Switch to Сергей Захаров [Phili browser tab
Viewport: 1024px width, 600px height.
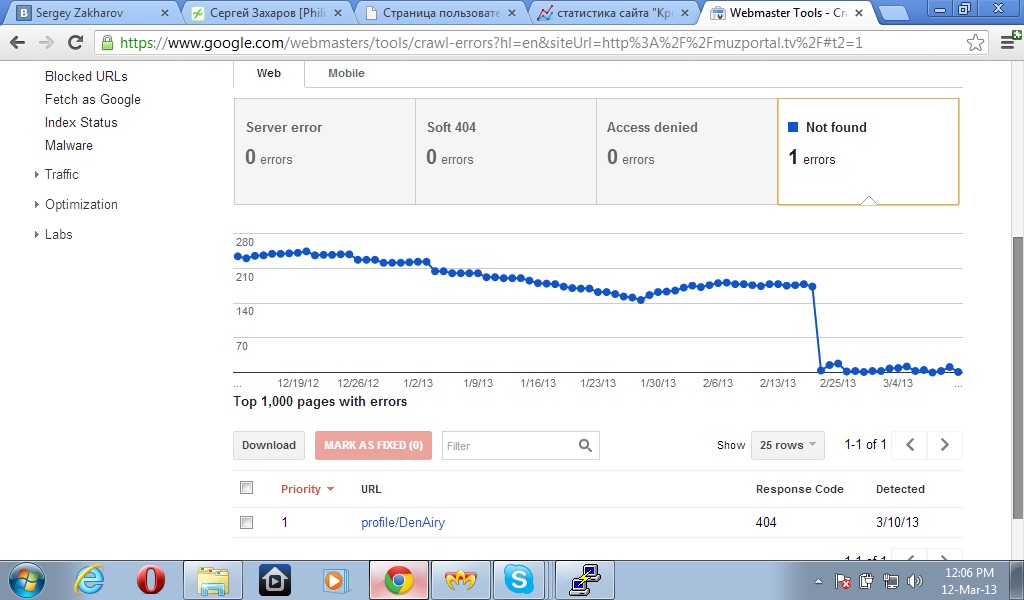268,12
